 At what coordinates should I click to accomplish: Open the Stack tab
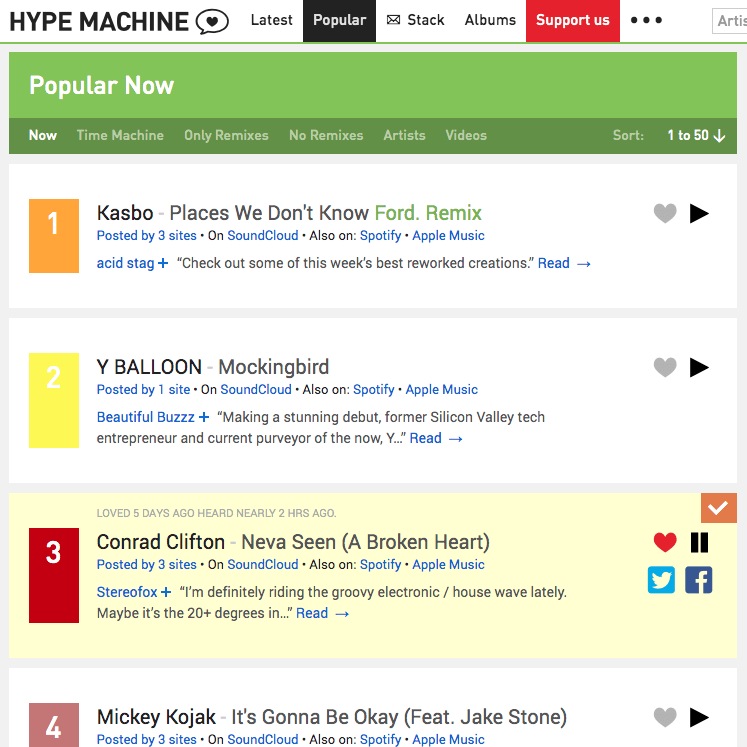pos(415,20)
